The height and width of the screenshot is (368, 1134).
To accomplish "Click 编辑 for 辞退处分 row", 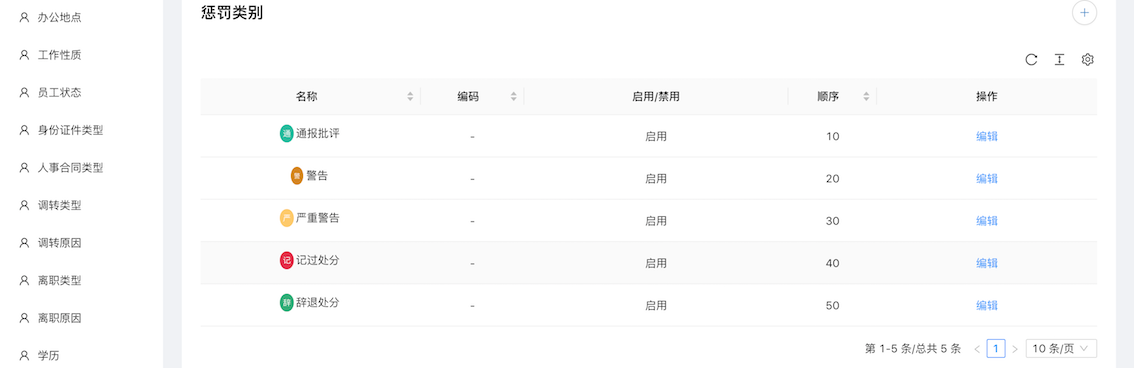I will [x=986, y=305].
